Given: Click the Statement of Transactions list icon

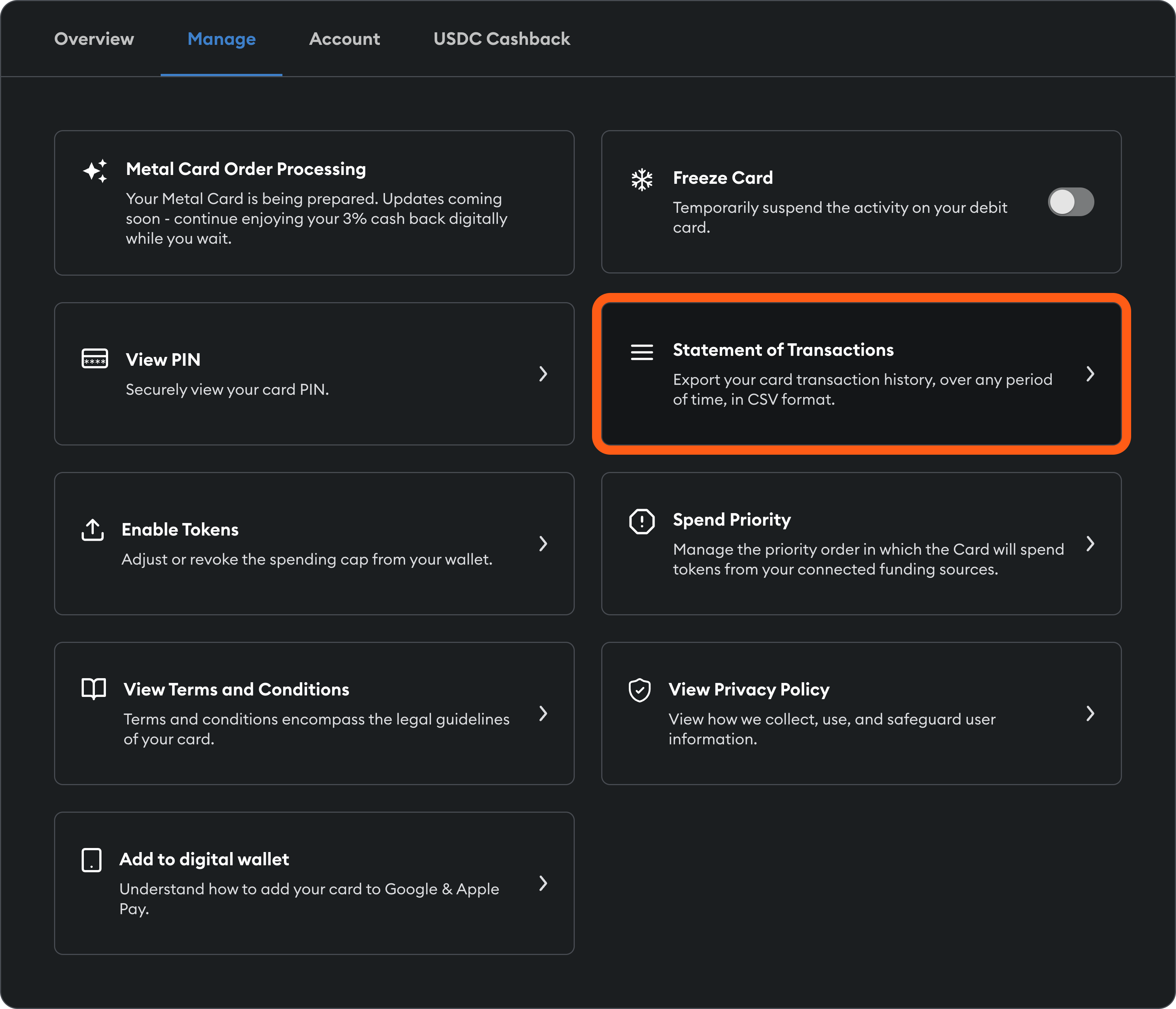Looking at the screenshot, I should 642,352.
